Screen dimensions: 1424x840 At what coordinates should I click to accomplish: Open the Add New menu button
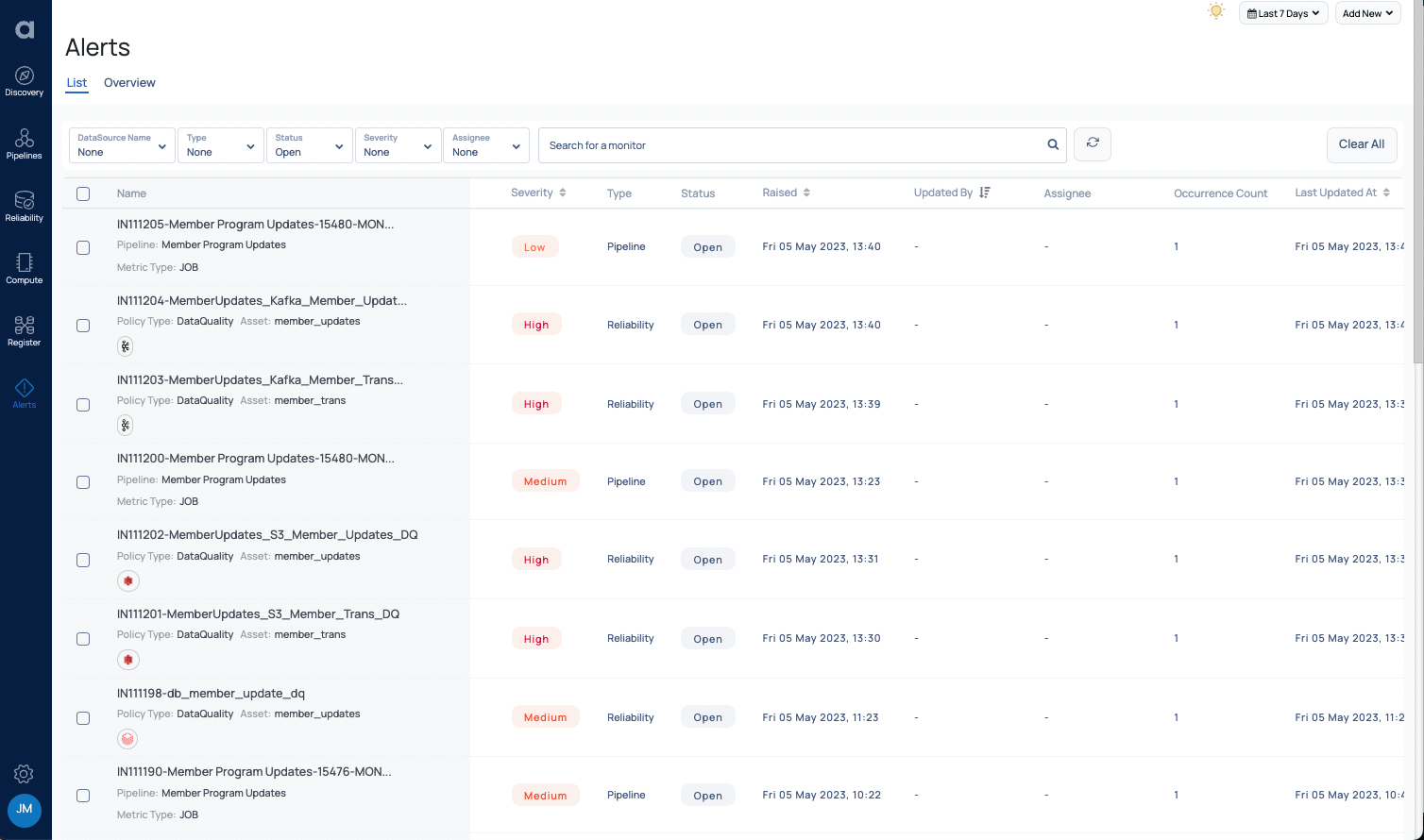1367,12
